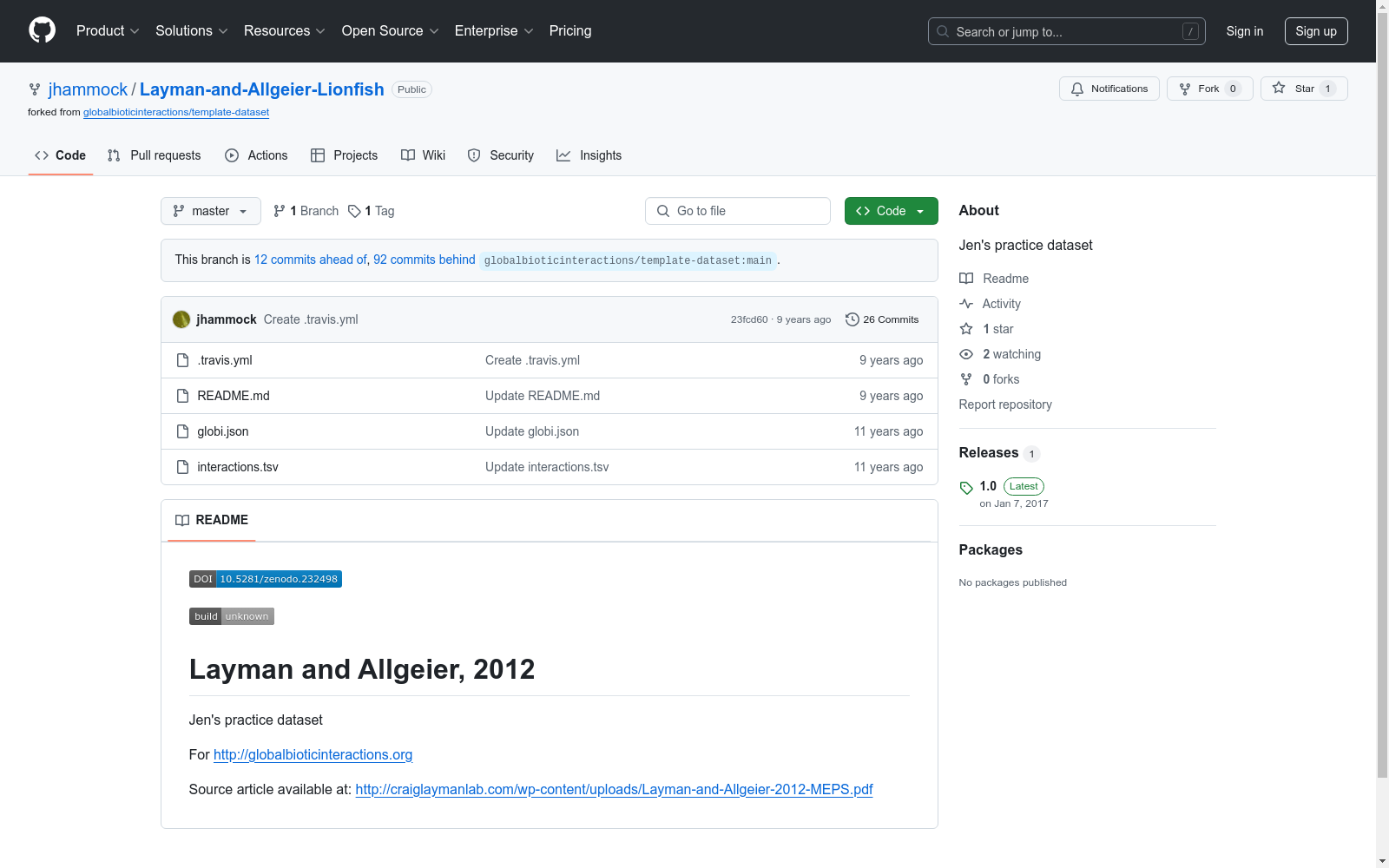
Task: Open the 92 commits behind link
Action: click(x=425, y=260)
